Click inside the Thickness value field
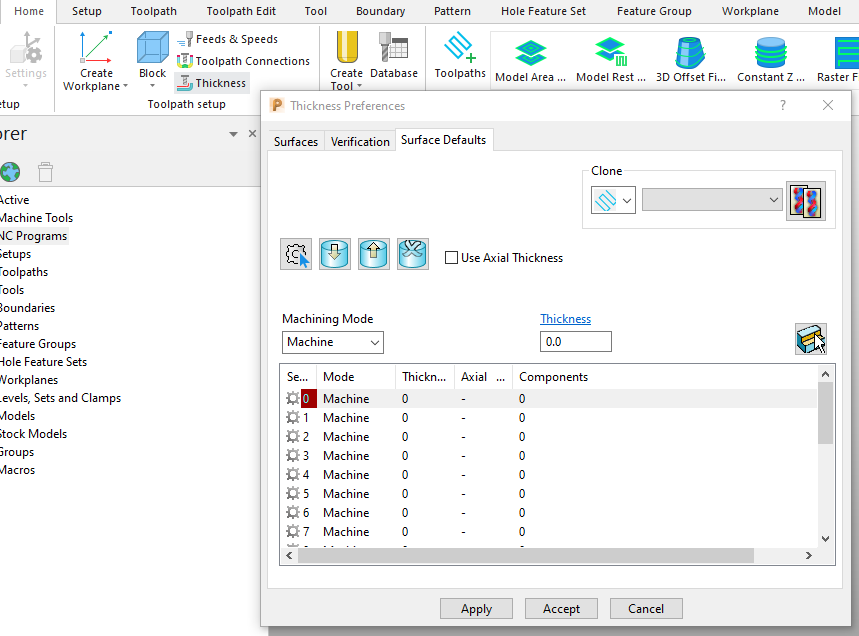 point(575,341)
